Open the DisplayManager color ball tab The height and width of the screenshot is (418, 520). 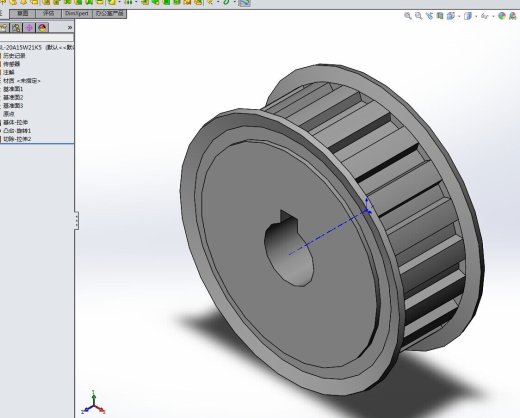42,28
